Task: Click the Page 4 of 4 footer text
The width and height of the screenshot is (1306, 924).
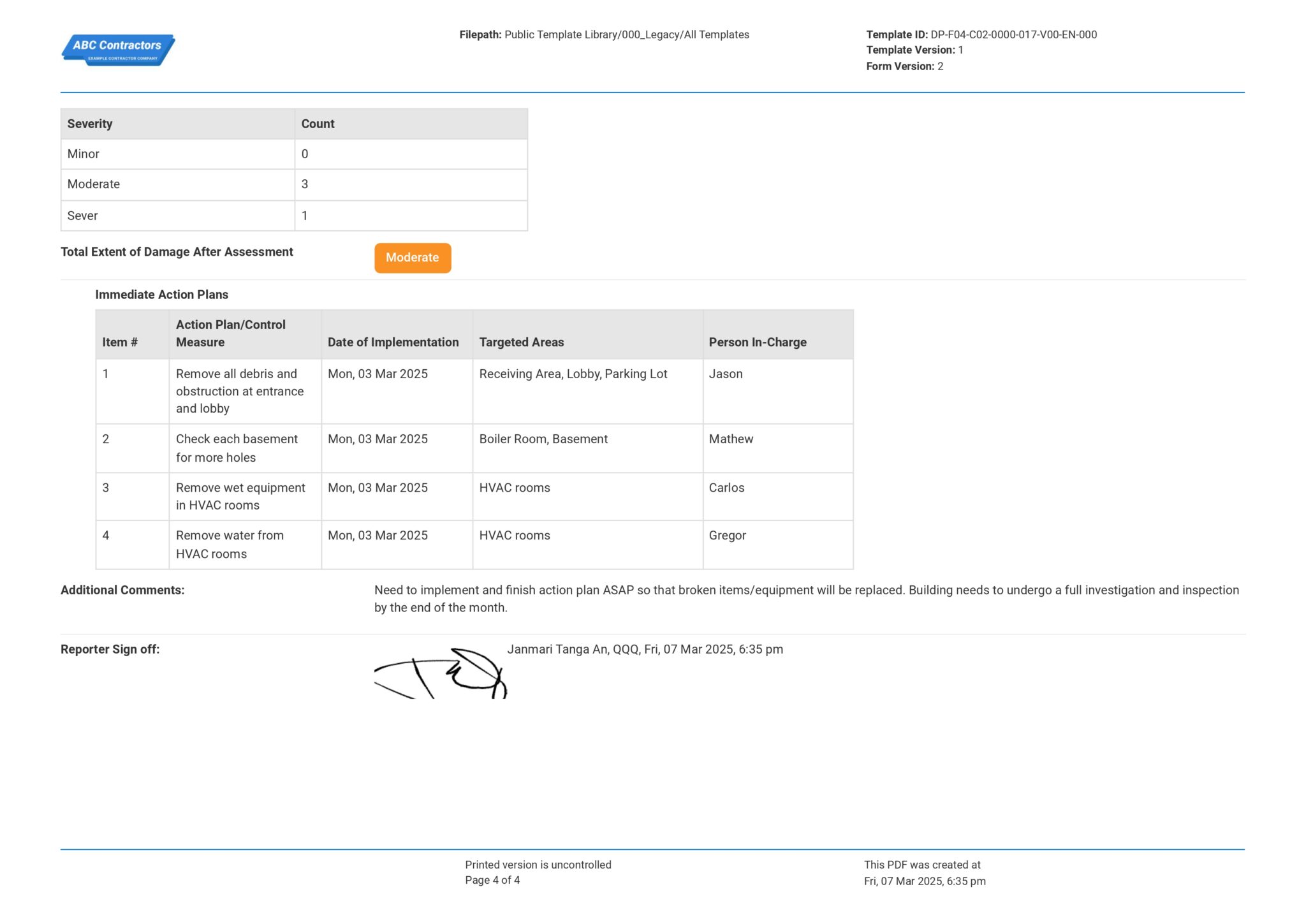Action: pos(492,881)
